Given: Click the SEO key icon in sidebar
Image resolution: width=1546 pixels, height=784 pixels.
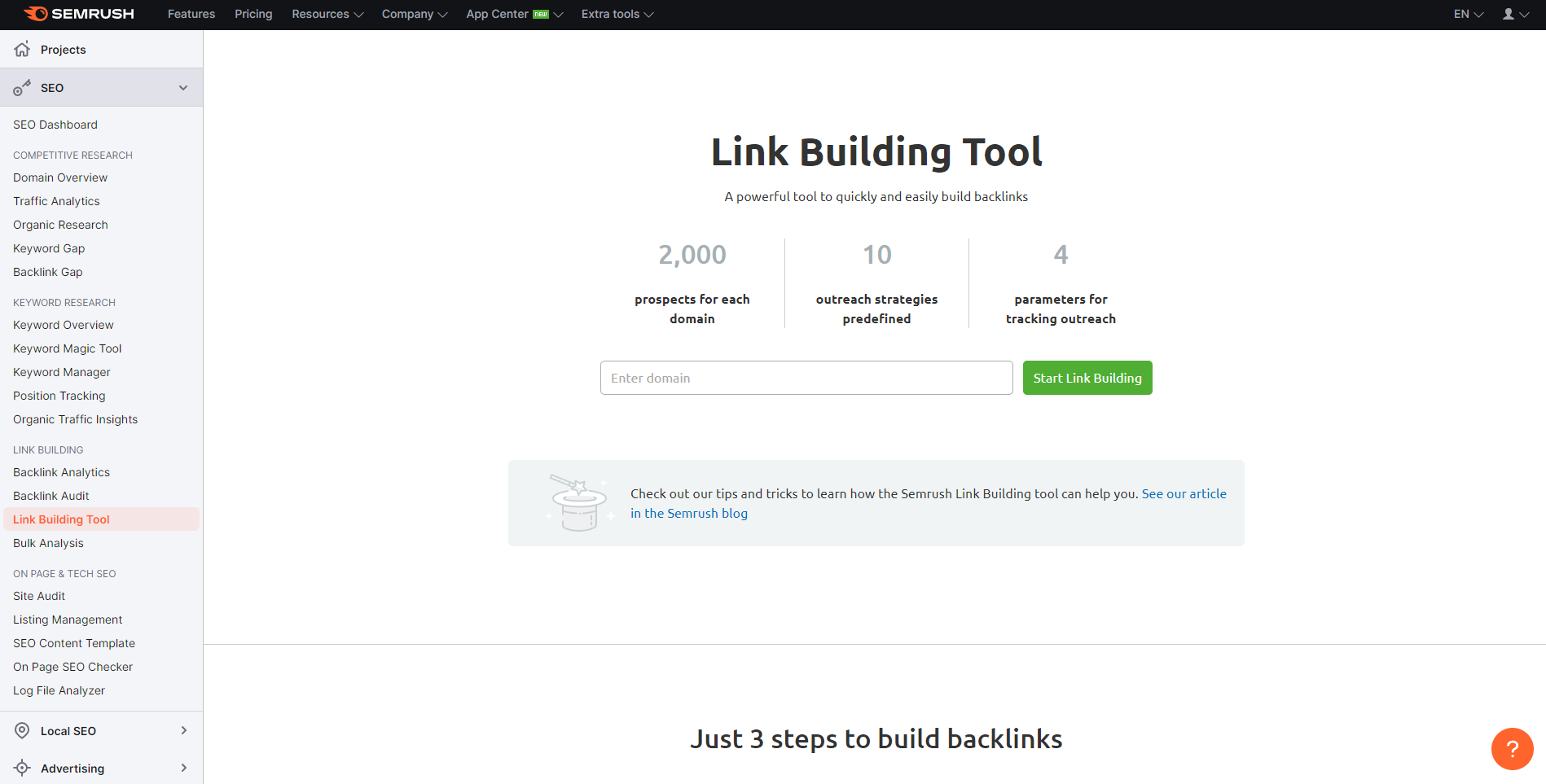Looking at the screenshot, I should click(22, 87).
